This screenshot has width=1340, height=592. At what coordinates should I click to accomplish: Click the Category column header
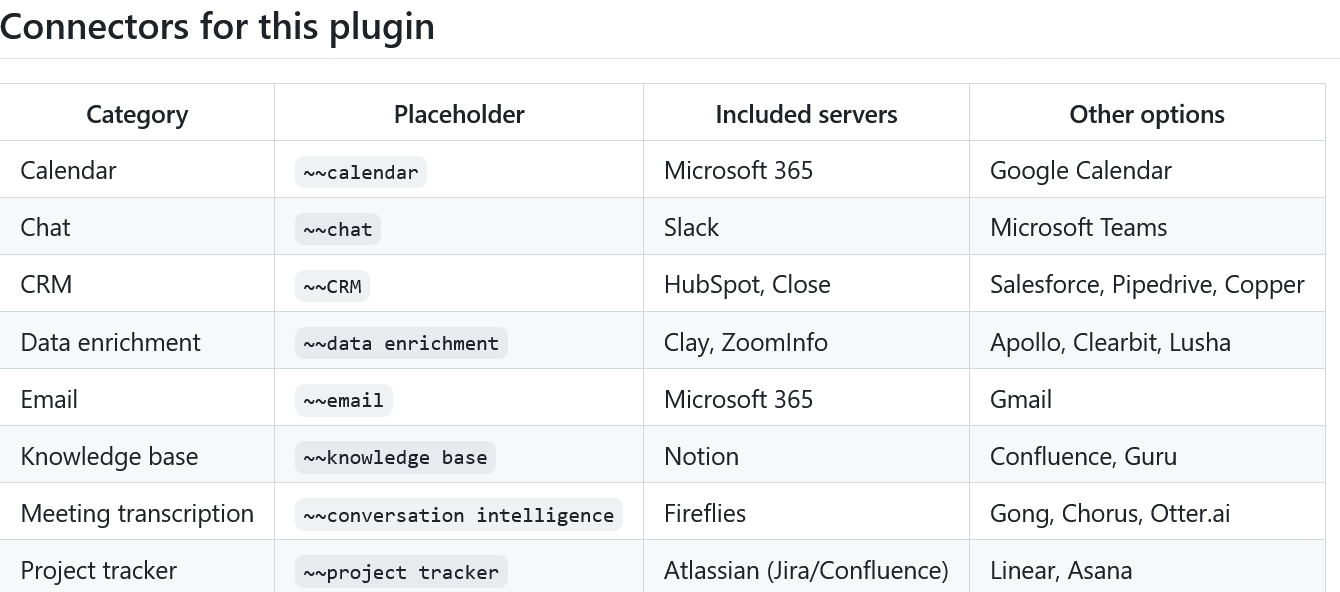click(137, 114)
